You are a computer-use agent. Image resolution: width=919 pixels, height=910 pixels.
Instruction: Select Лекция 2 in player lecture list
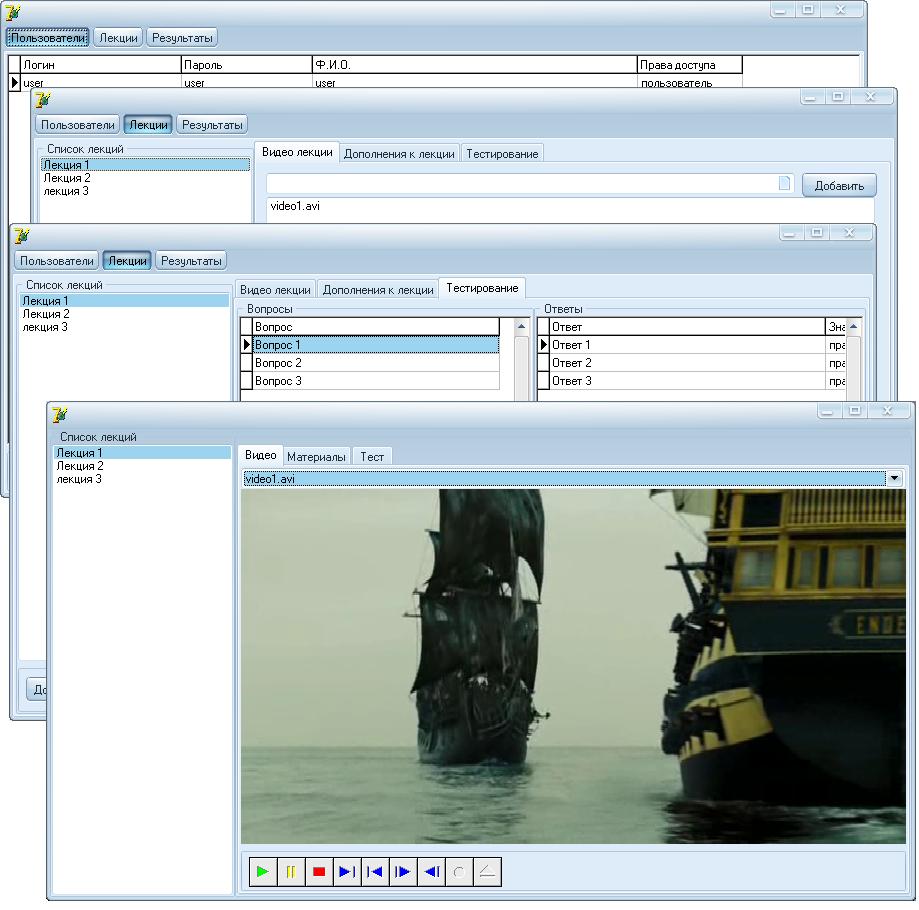point(80,466)
